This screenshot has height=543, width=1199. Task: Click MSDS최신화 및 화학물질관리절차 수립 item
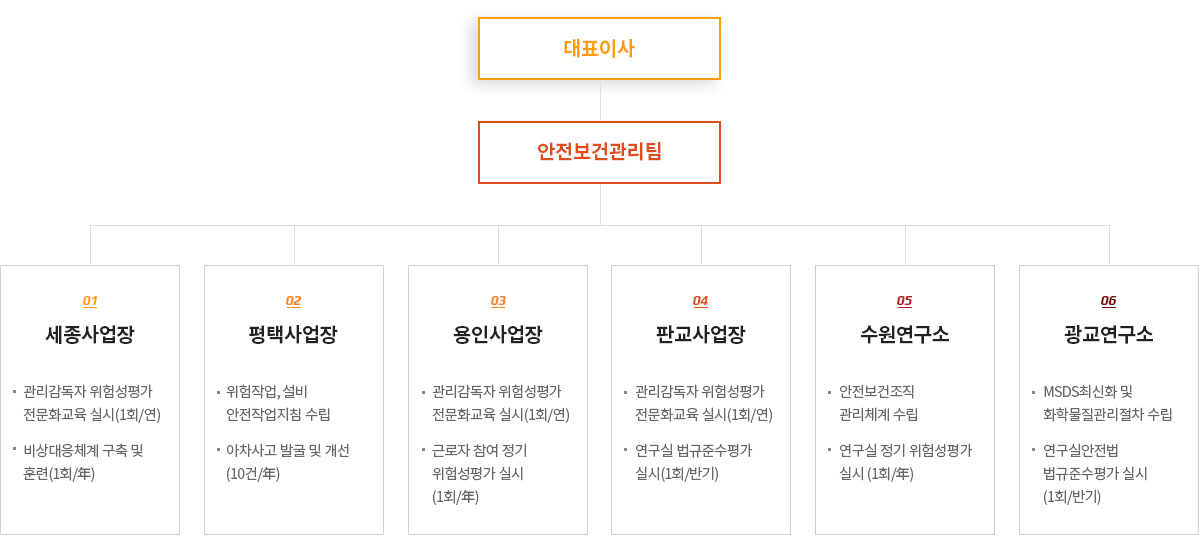[1107, 403]
